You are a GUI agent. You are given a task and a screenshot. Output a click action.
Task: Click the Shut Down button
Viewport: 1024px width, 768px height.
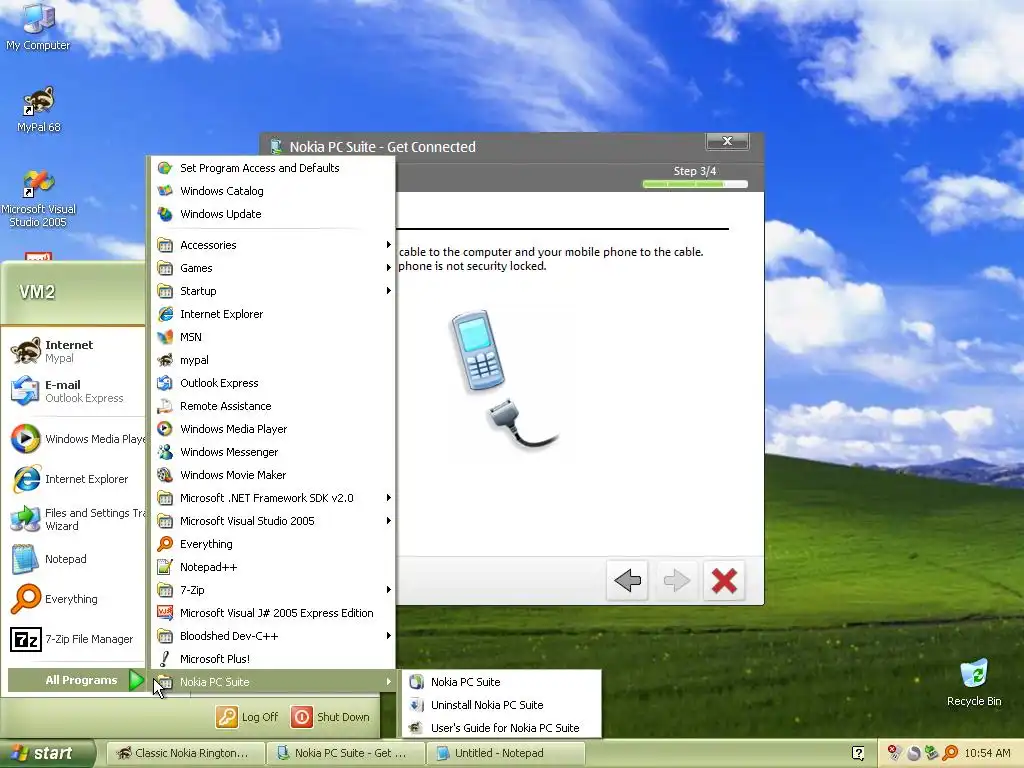[331, 717]
